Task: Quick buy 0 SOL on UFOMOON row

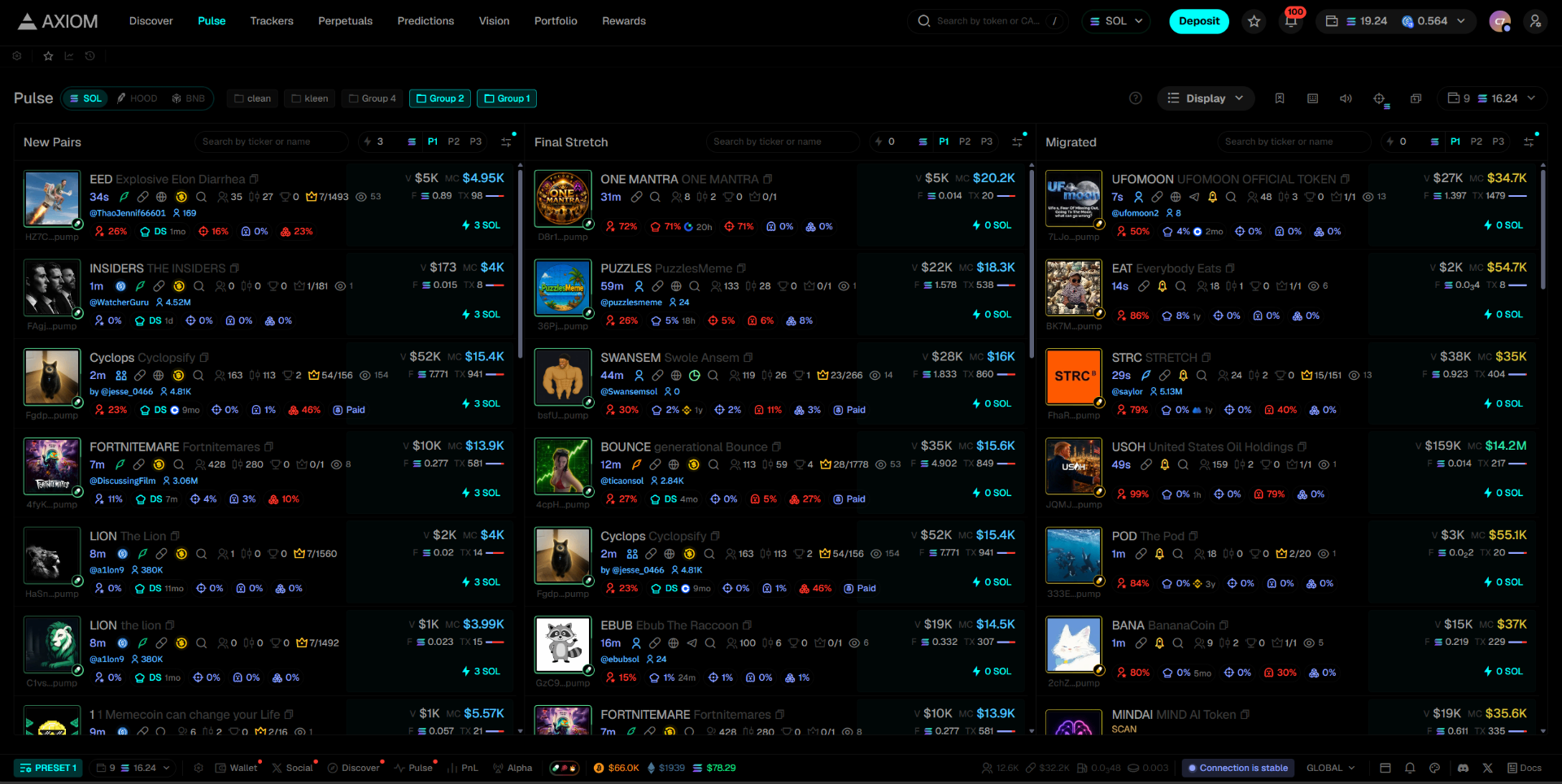Action: [x=1503, y=225]
